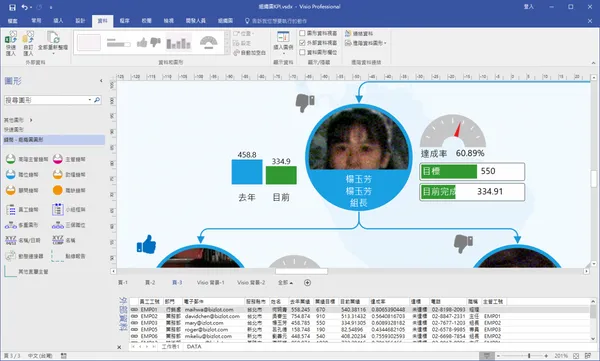Click the Save icon in the title bar
The image size is (600, 361).
(x=12, y=7)
